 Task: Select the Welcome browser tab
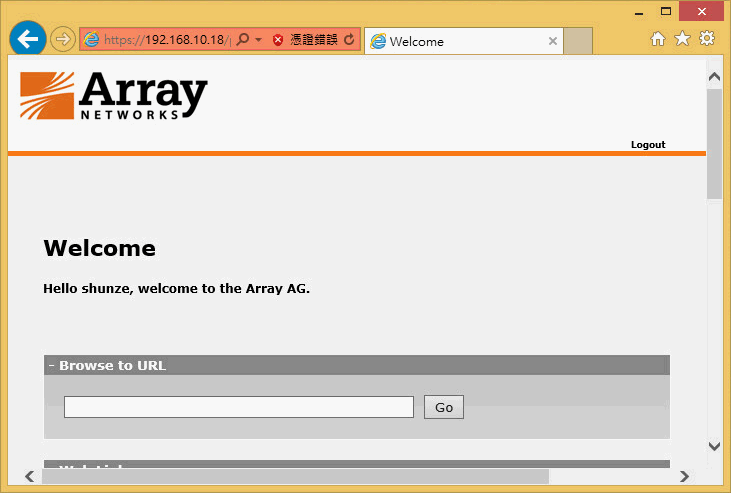pyautogui.click(x=464, y=41)
